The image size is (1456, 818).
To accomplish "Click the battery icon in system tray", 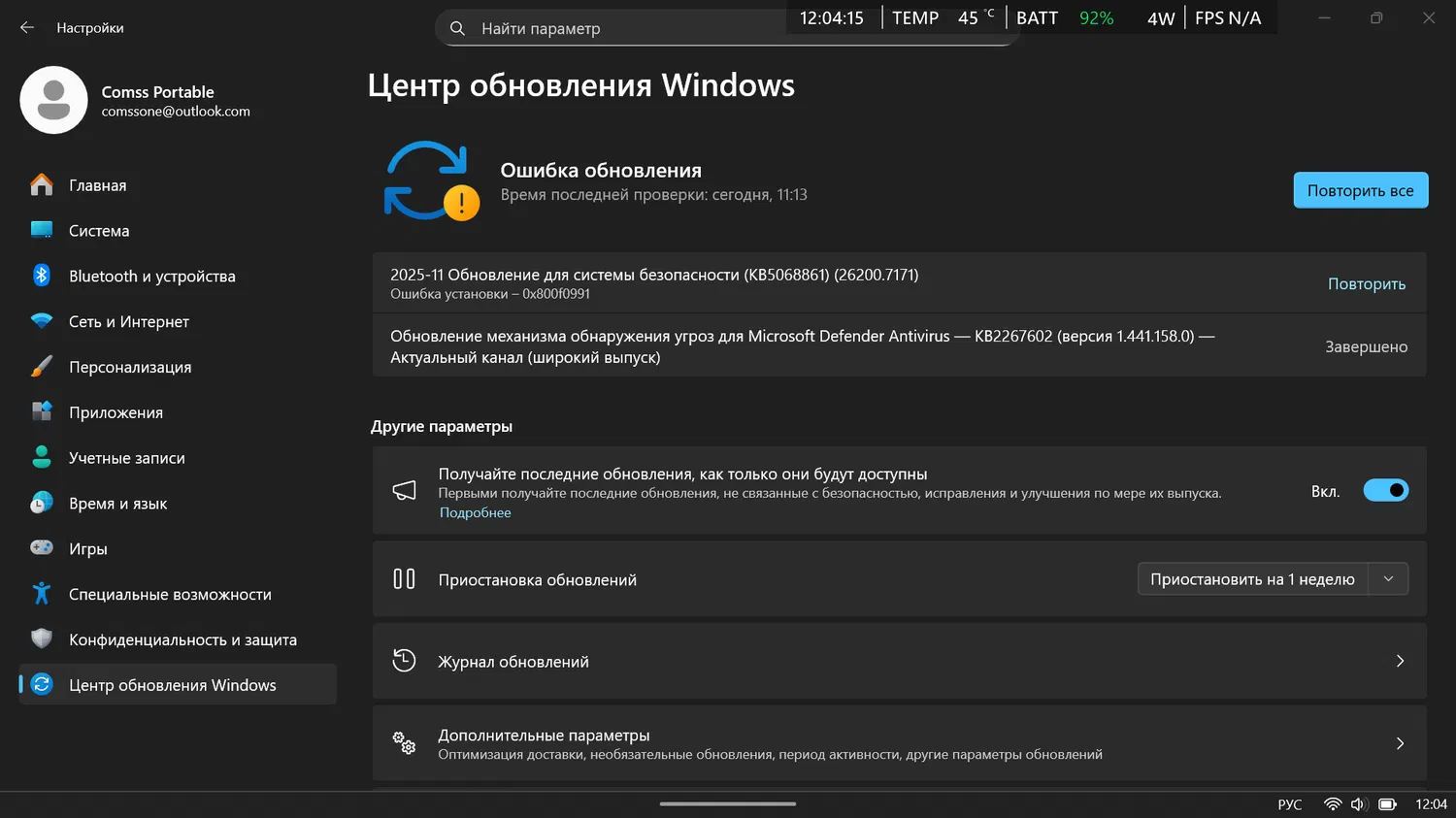I will pyautogui.click(x=1388, y=804).
